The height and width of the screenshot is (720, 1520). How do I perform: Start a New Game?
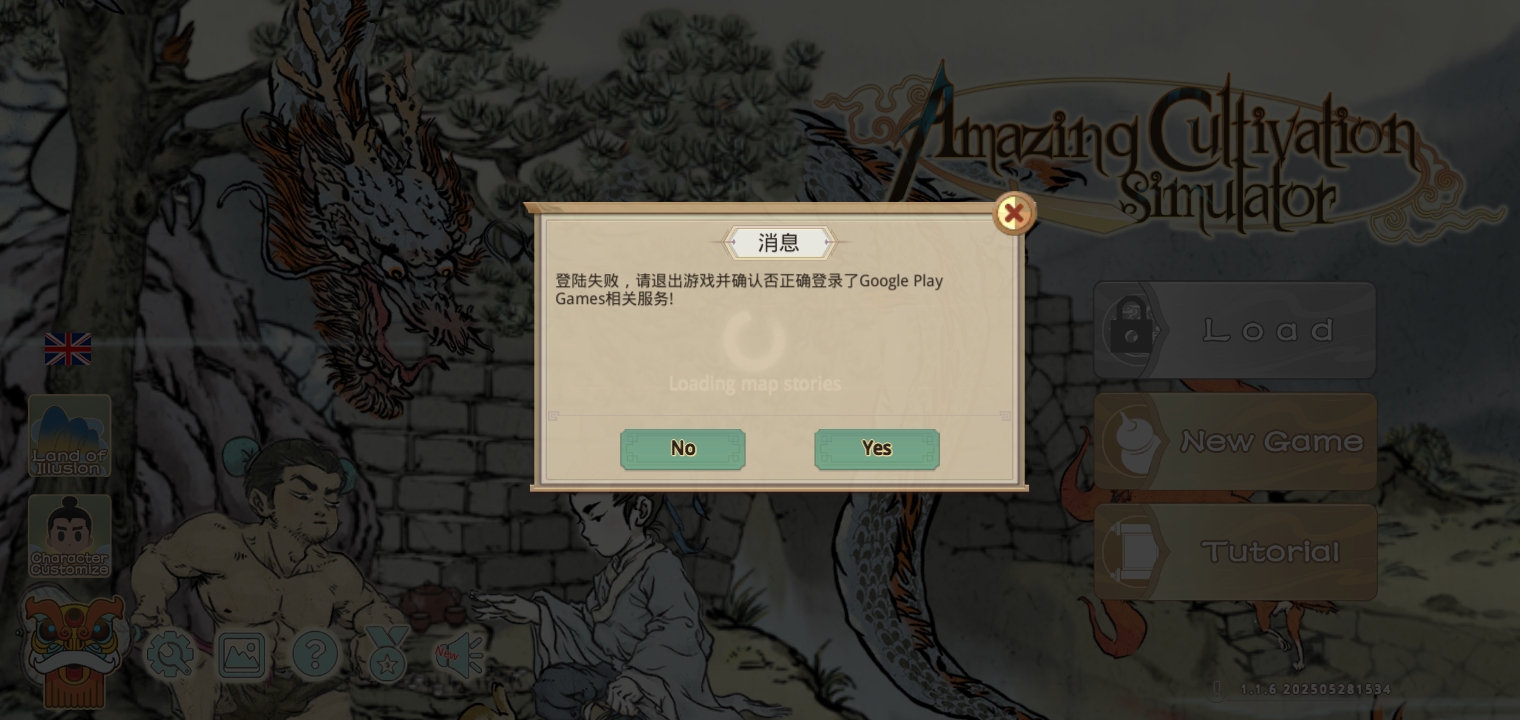point(1235,441)
